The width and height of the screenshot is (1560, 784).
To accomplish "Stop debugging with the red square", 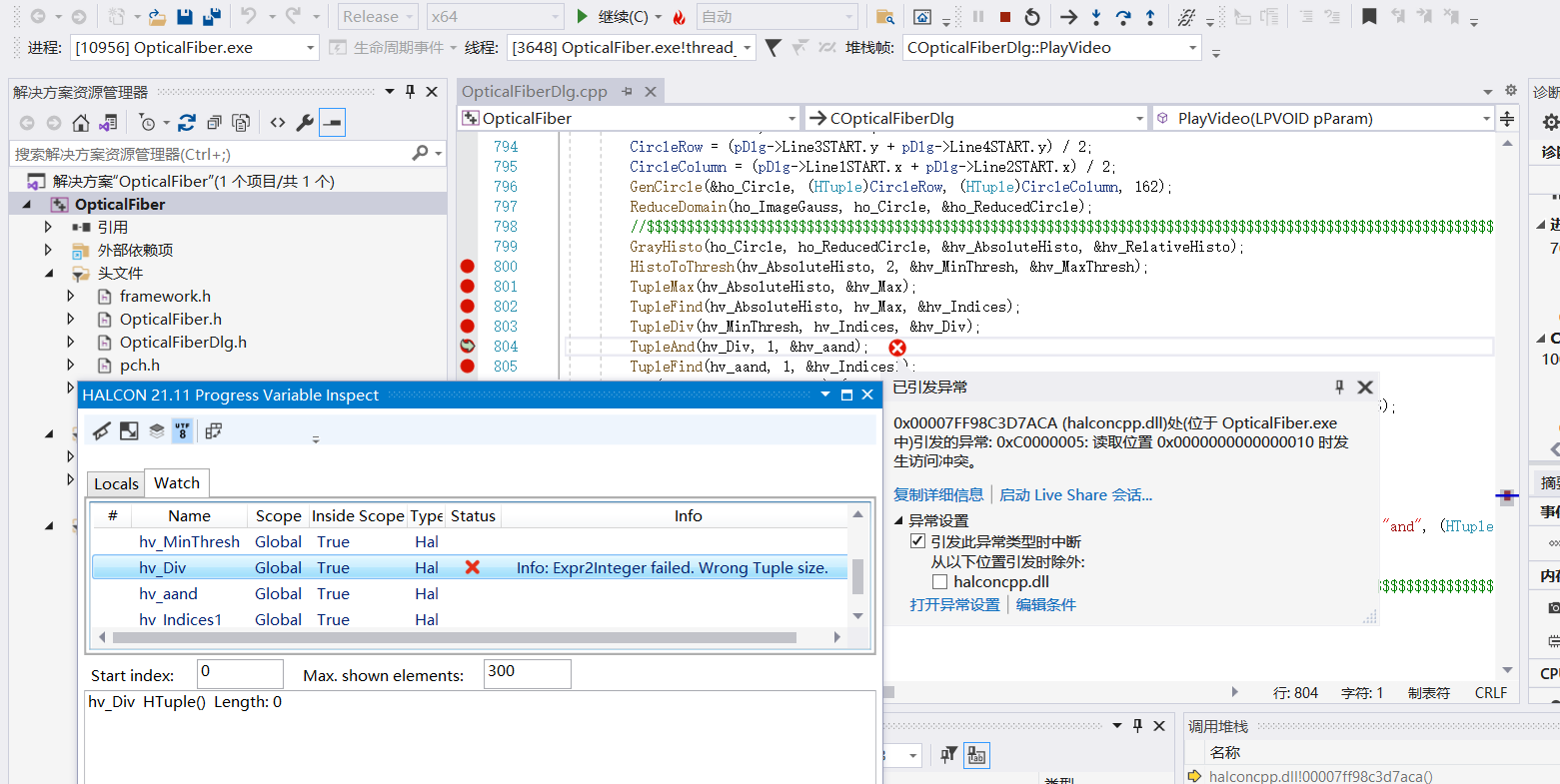I will point(1005,17).
